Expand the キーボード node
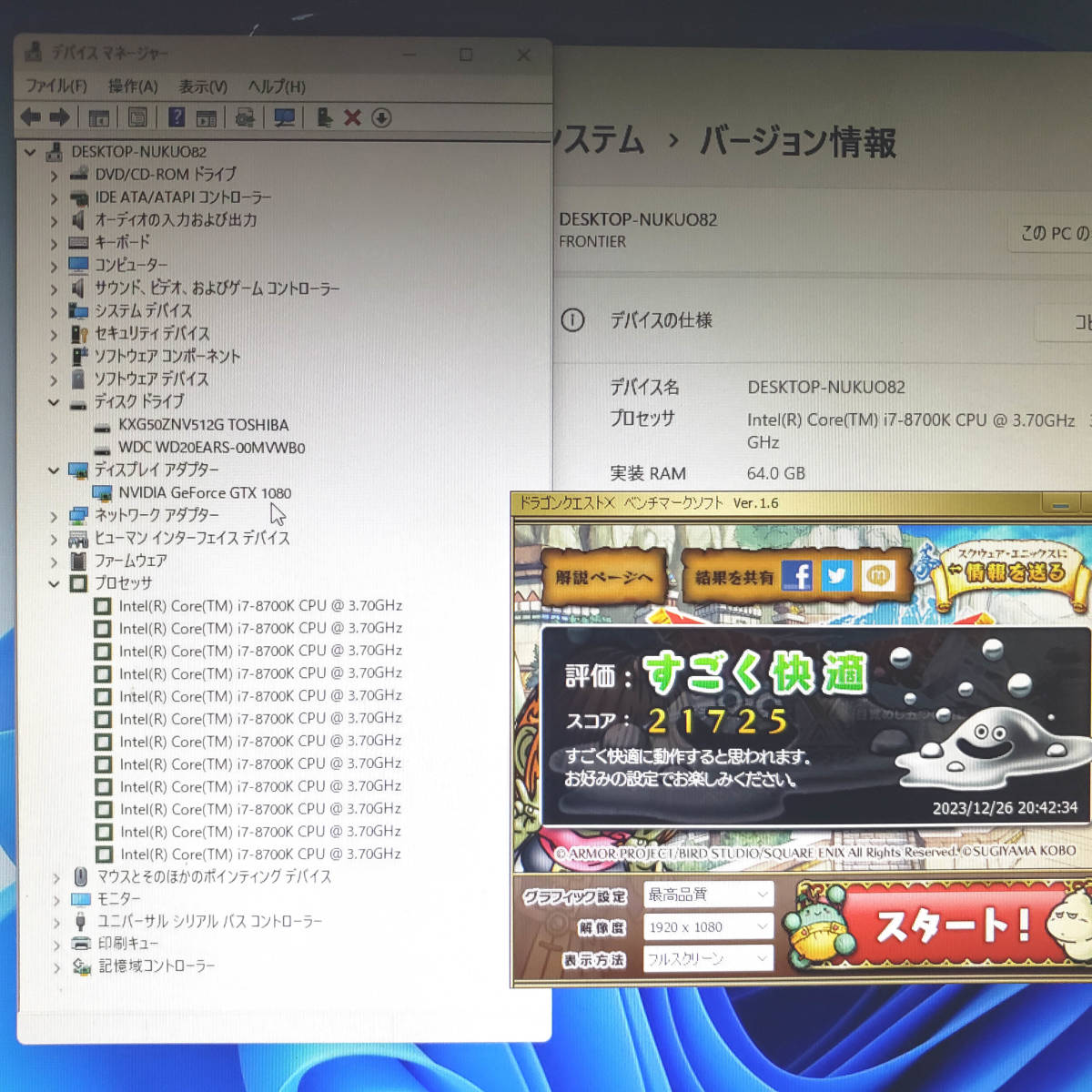 click(x=54, y=243)
